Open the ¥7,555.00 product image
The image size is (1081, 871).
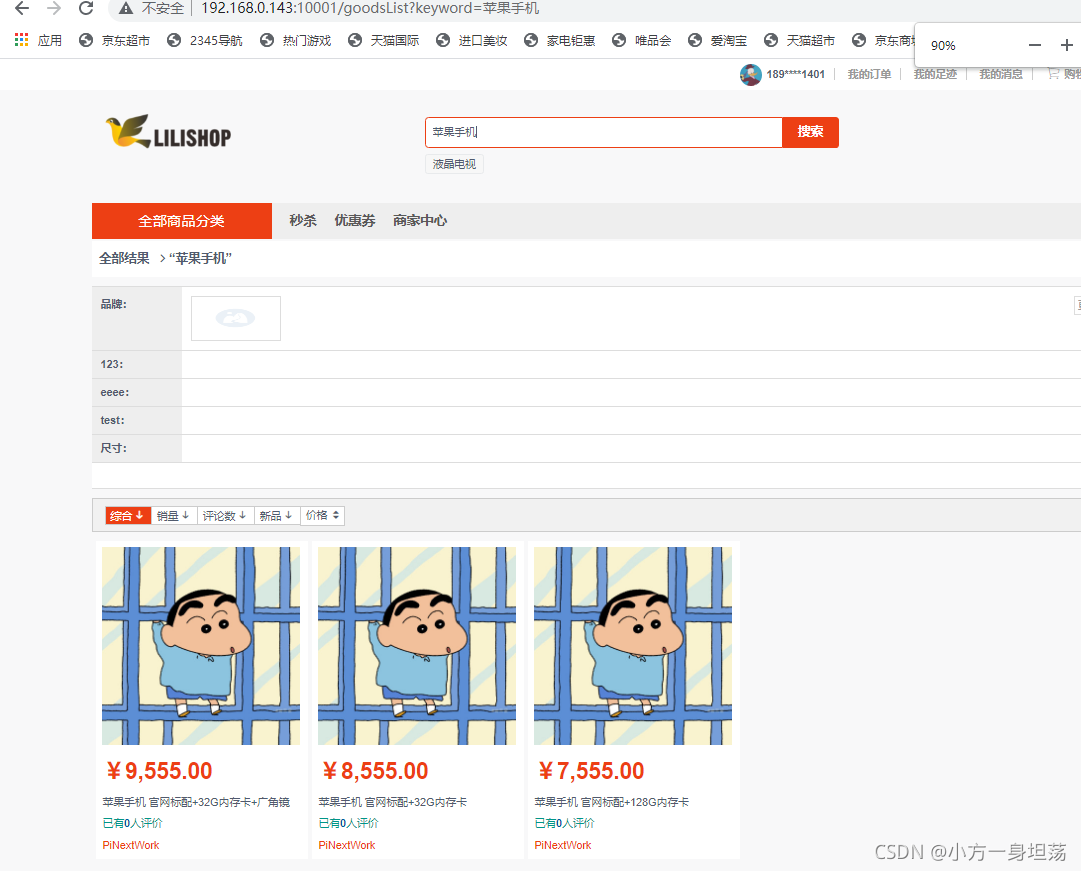coord(633,645)
